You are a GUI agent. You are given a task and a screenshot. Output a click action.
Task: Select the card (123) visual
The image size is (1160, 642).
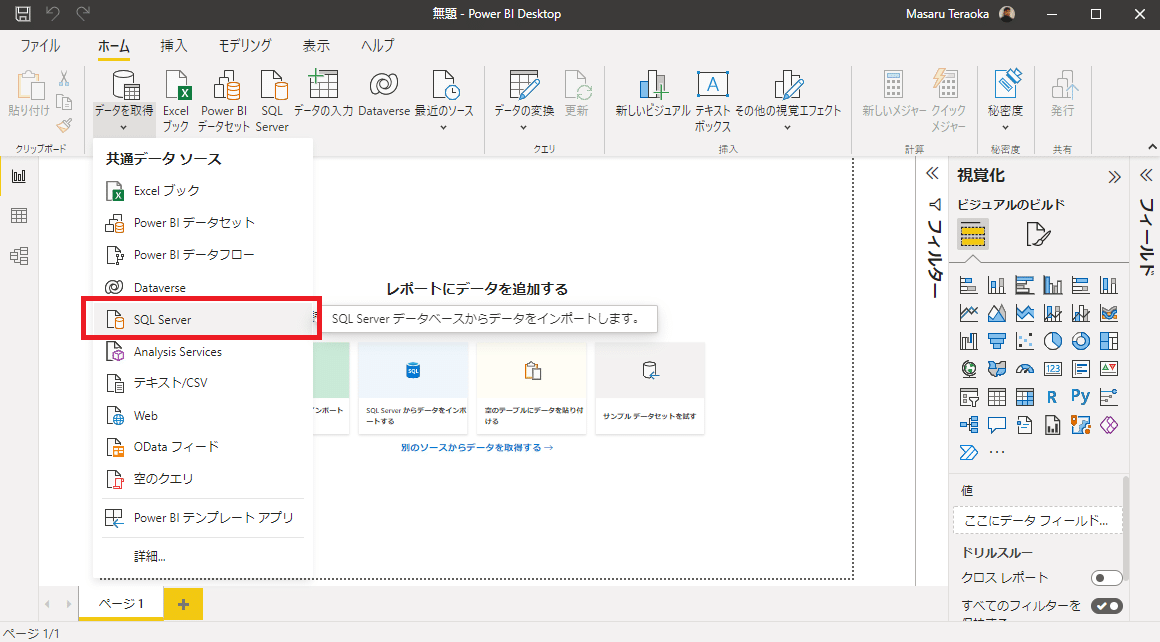(1053, 368)
